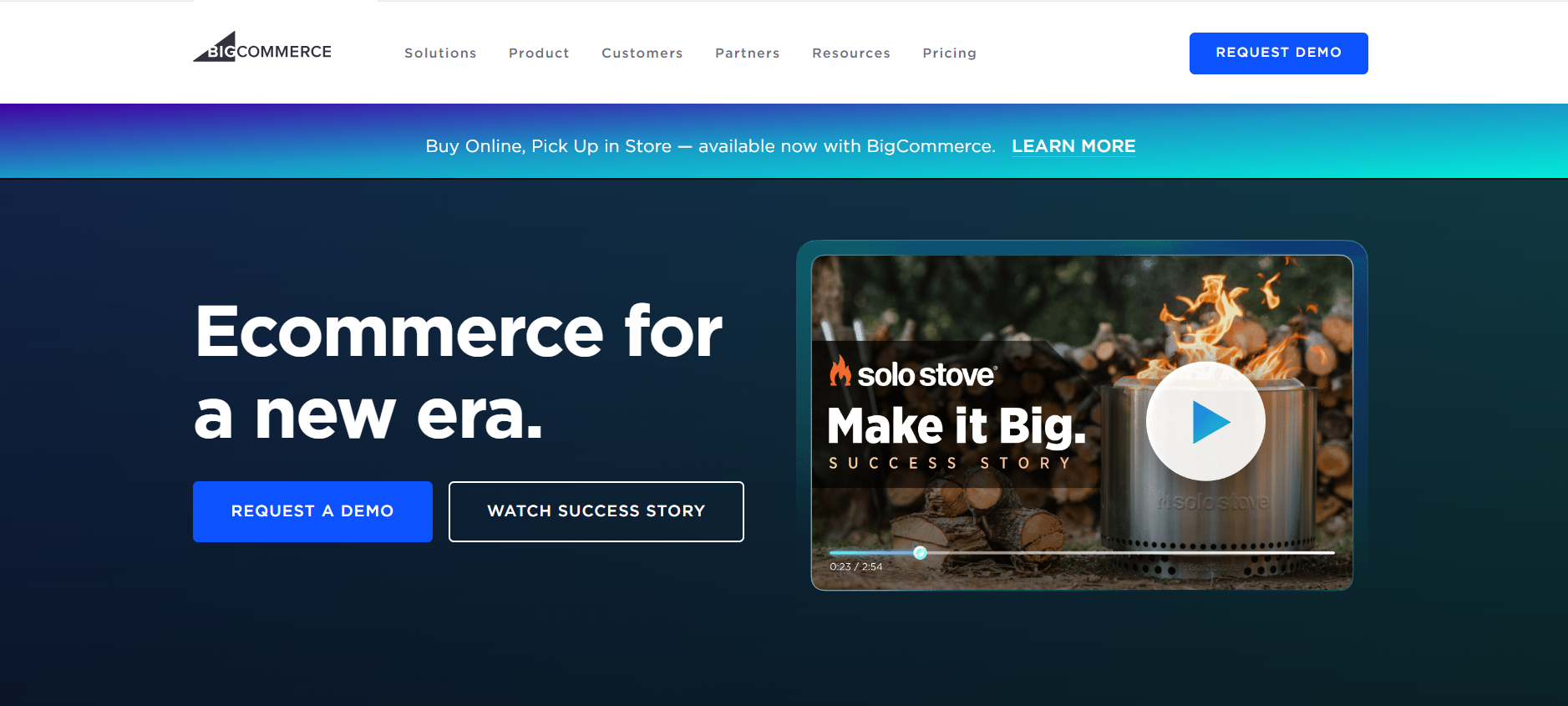Image resolution: width=1568 pixels, height=706 pixels.
Task: Click the Success Story caption in video
Action: (x=950, y=463)
